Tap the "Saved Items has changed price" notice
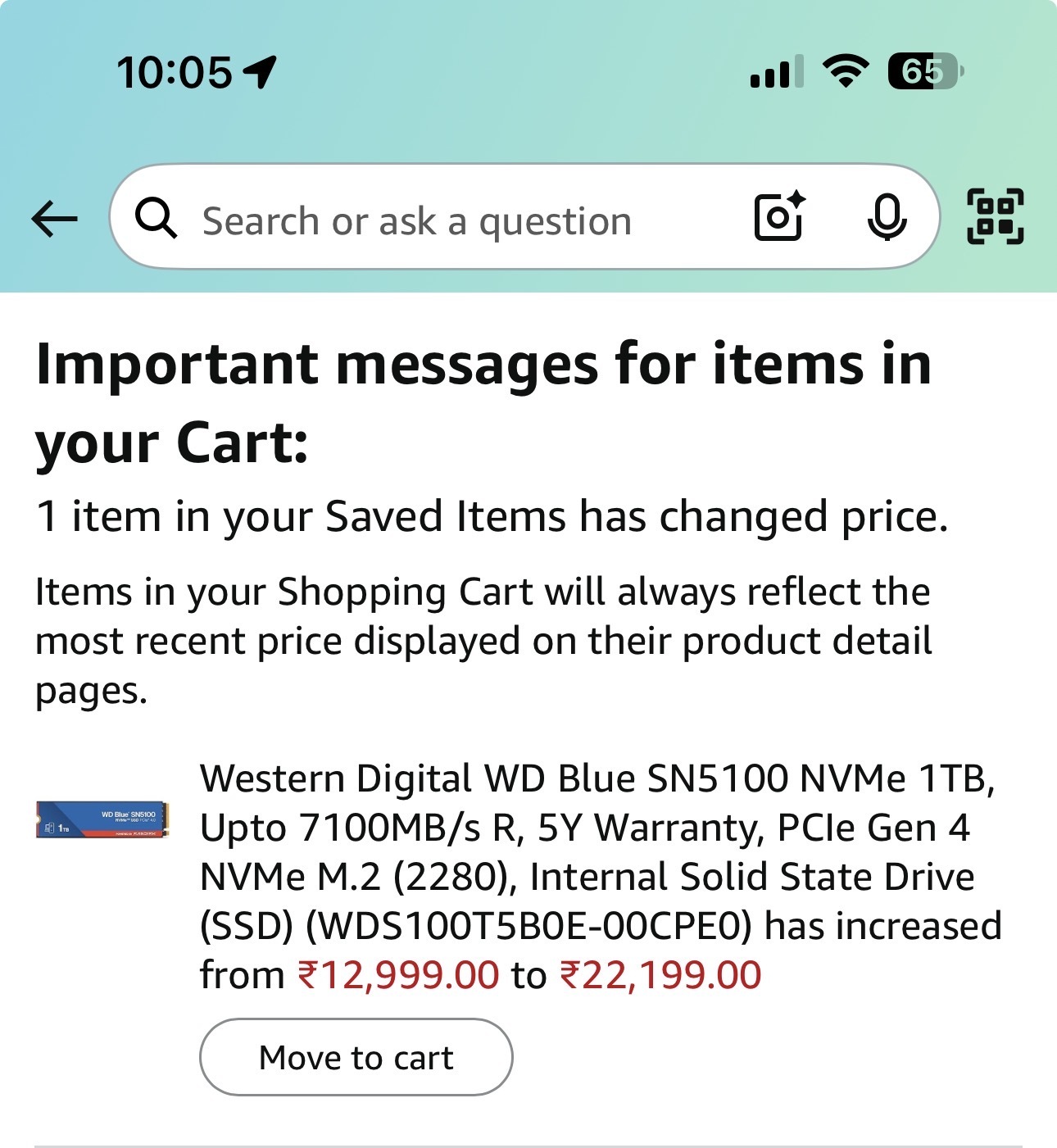Image resolution: width=1057 pixels, height=1148 pixels. pyautogui.click(x=492, y=517)
